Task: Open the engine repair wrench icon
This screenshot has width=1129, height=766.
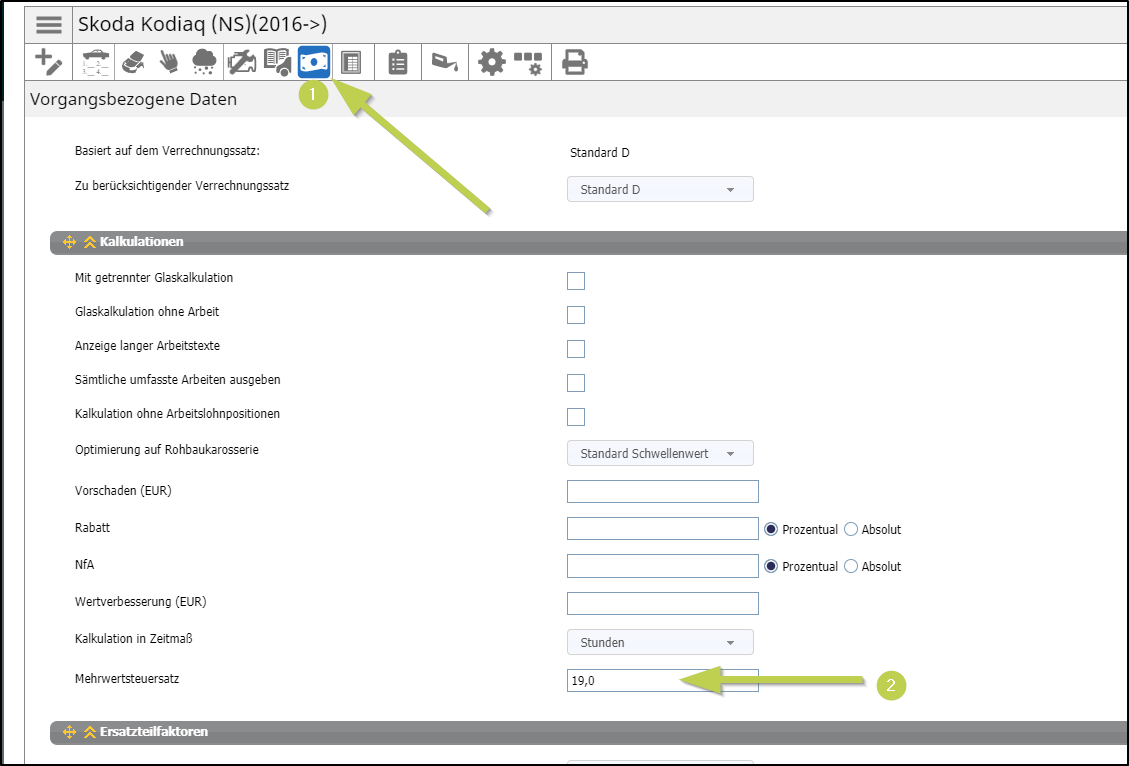Action: pos(241,62)
